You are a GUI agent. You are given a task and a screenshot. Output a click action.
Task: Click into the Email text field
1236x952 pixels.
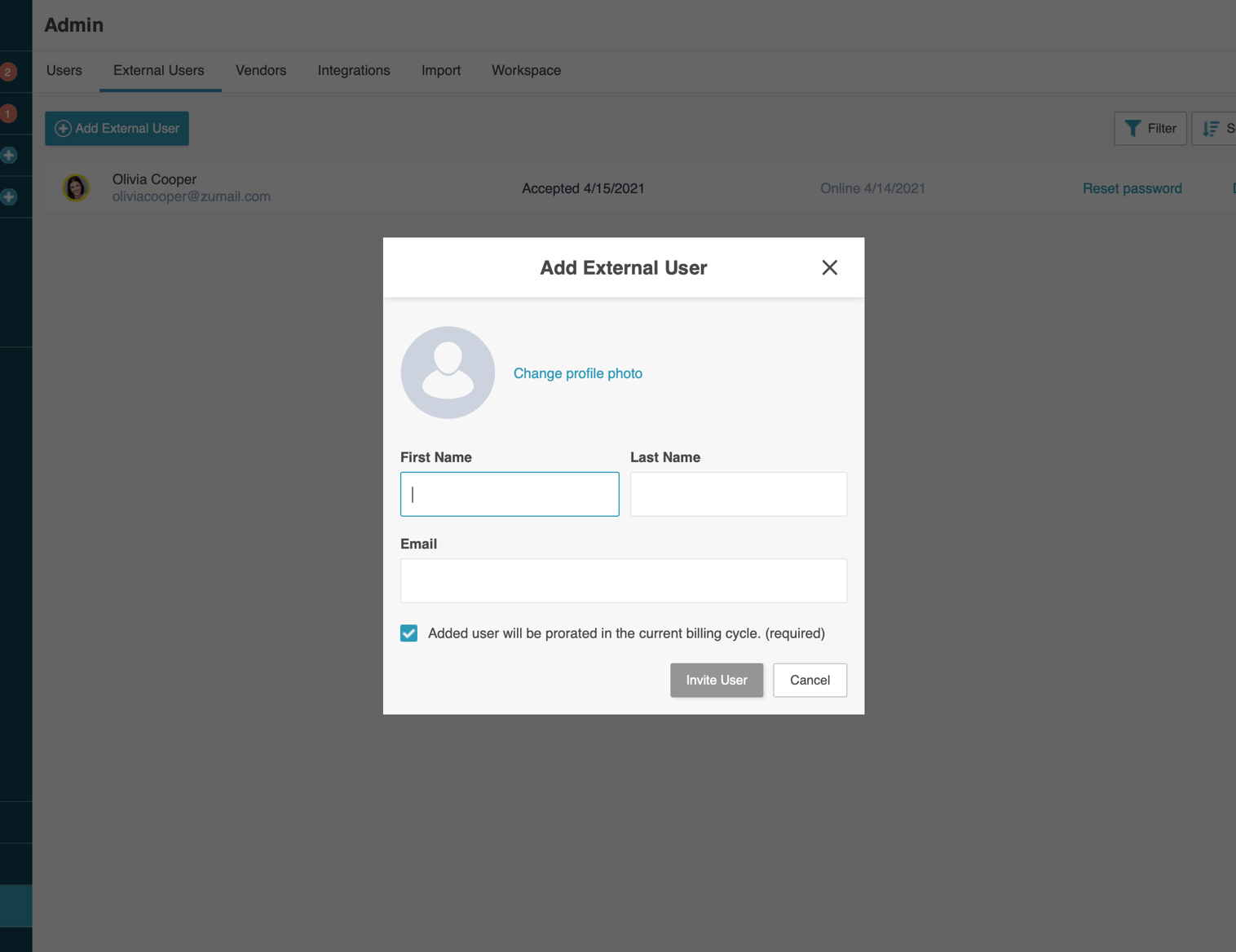623,580
